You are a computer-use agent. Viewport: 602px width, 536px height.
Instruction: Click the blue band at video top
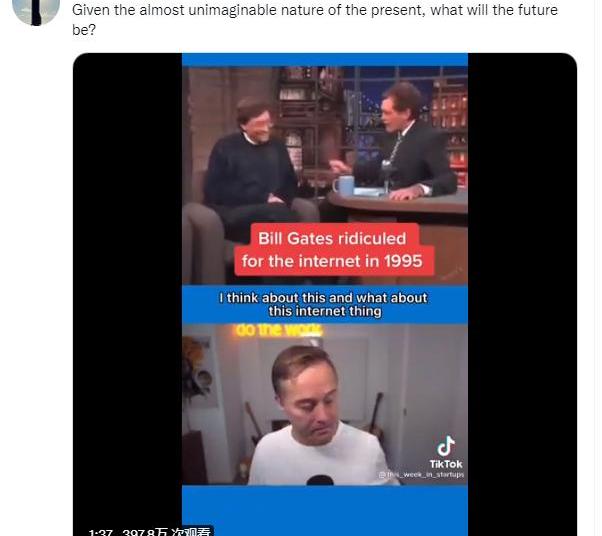(325, 60)
